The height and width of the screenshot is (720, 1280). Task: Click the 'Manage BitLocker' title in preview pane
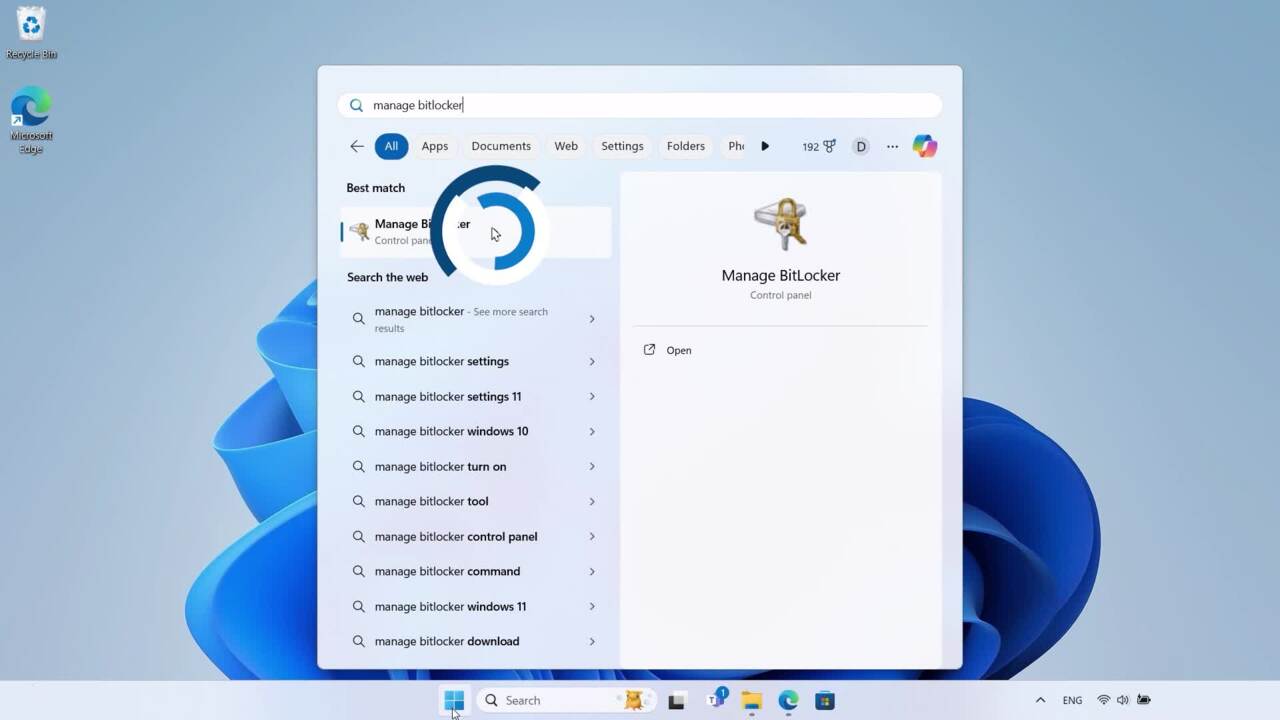point(781,275)
